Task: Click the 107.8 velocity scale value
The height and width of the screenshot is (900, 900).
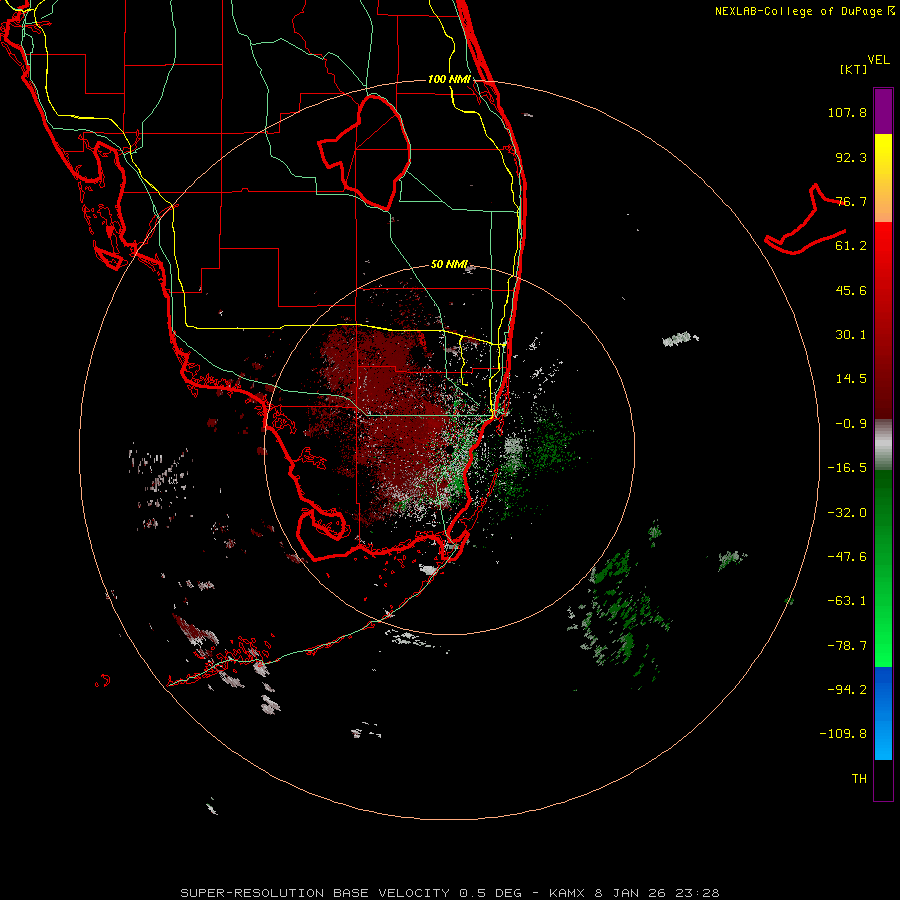Action: pos(847,112)
